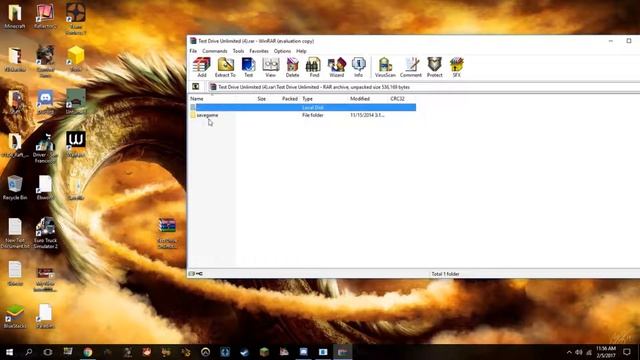Open the Commands menu
640x360 pixels.
[x=215, y=51]
